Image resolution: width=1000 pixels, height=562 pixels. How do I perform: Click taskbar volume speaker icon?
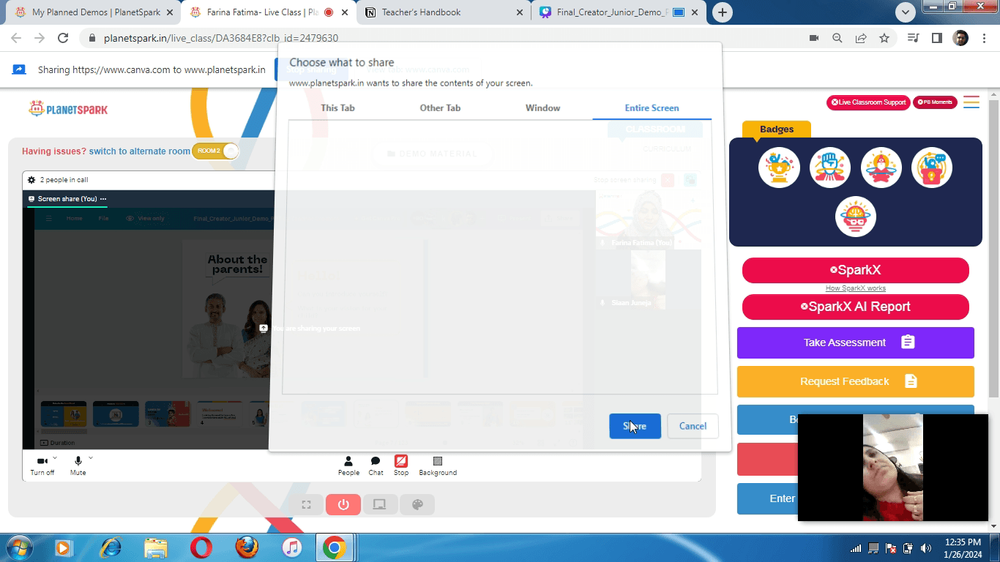(x=926, y=549)
